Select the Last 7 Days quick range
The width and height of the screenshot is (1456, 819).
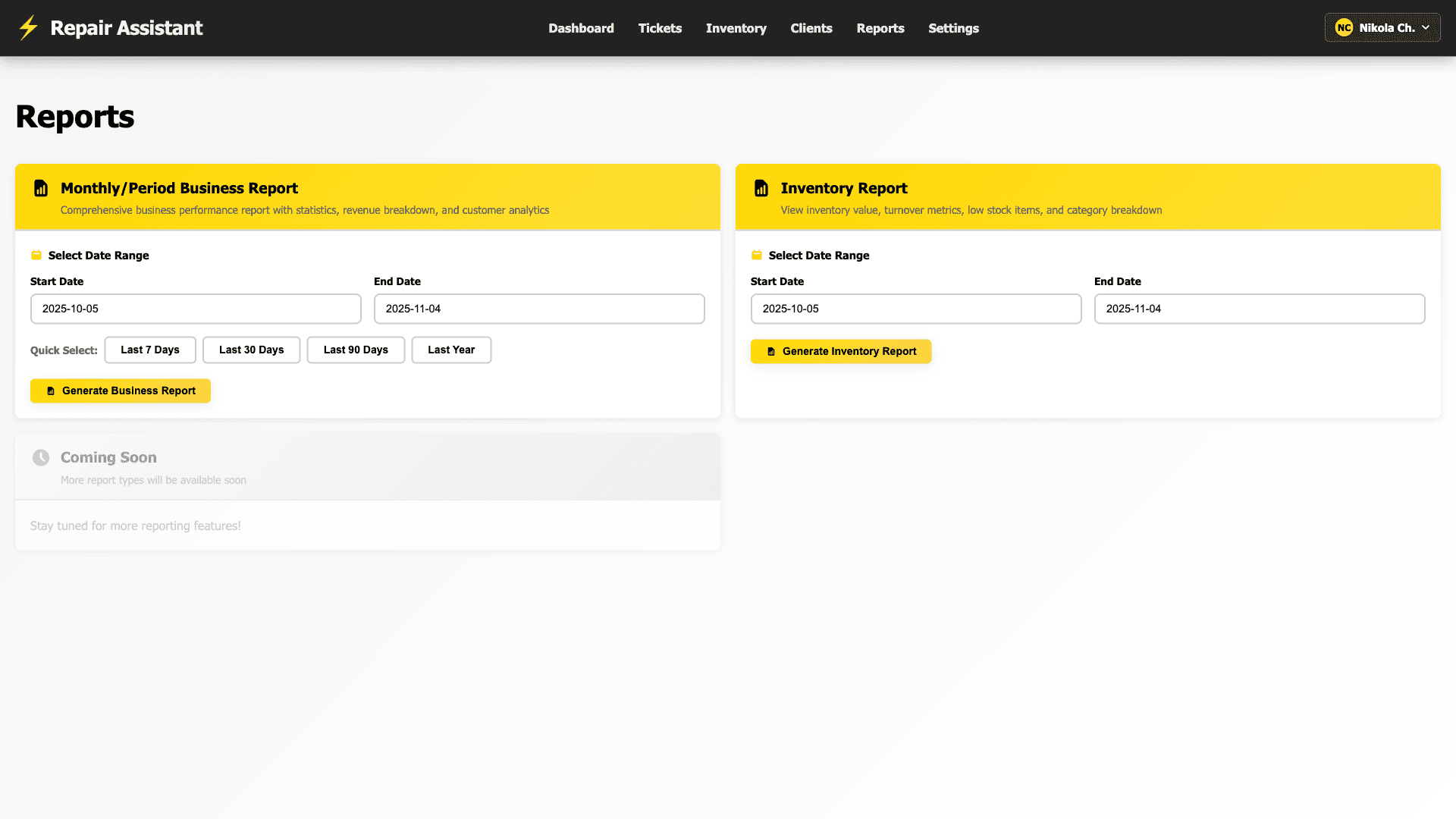(149, 350)
